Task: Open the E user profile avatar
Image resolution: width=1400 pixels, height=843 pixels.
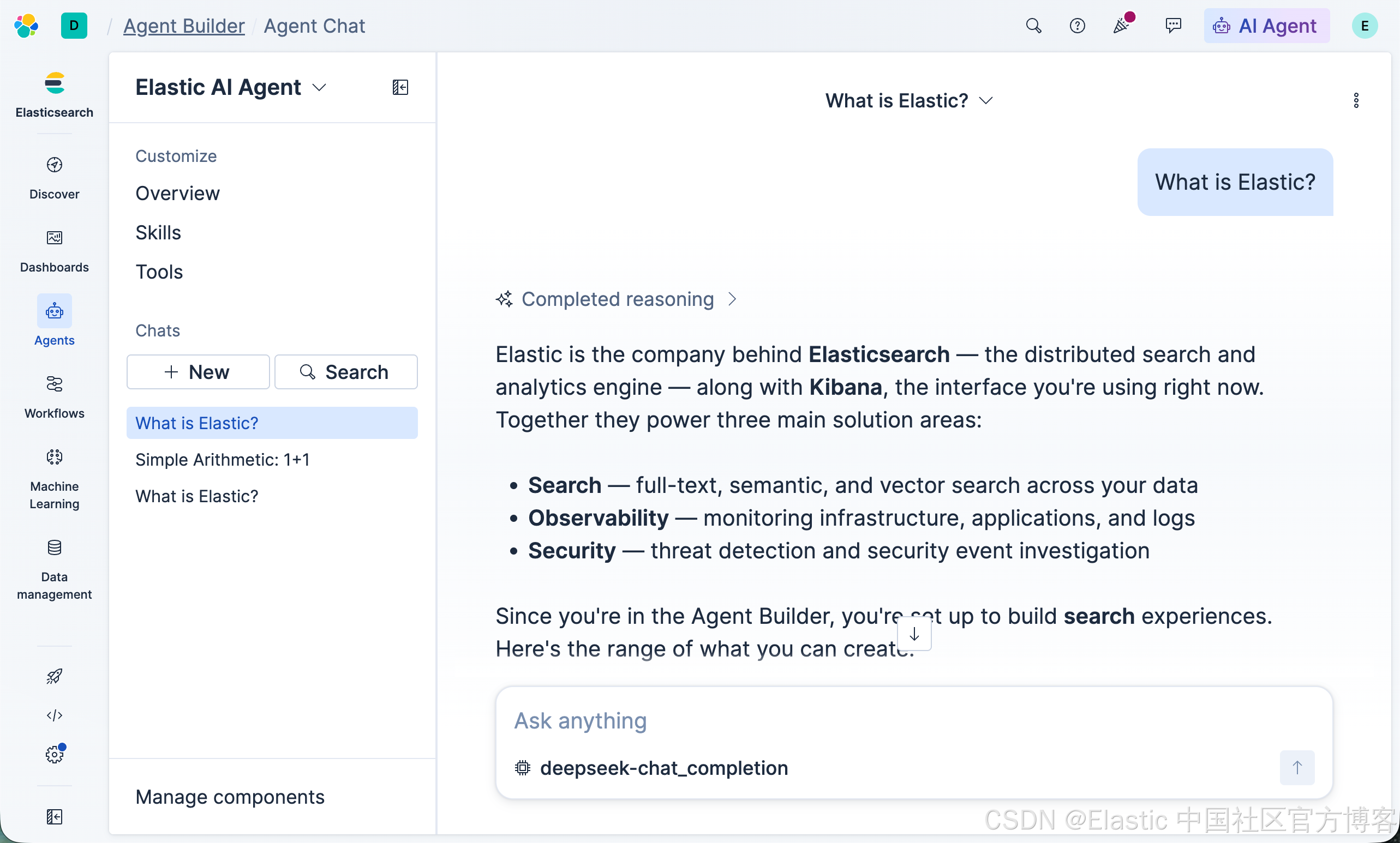Action: (x=1365, y=26)
